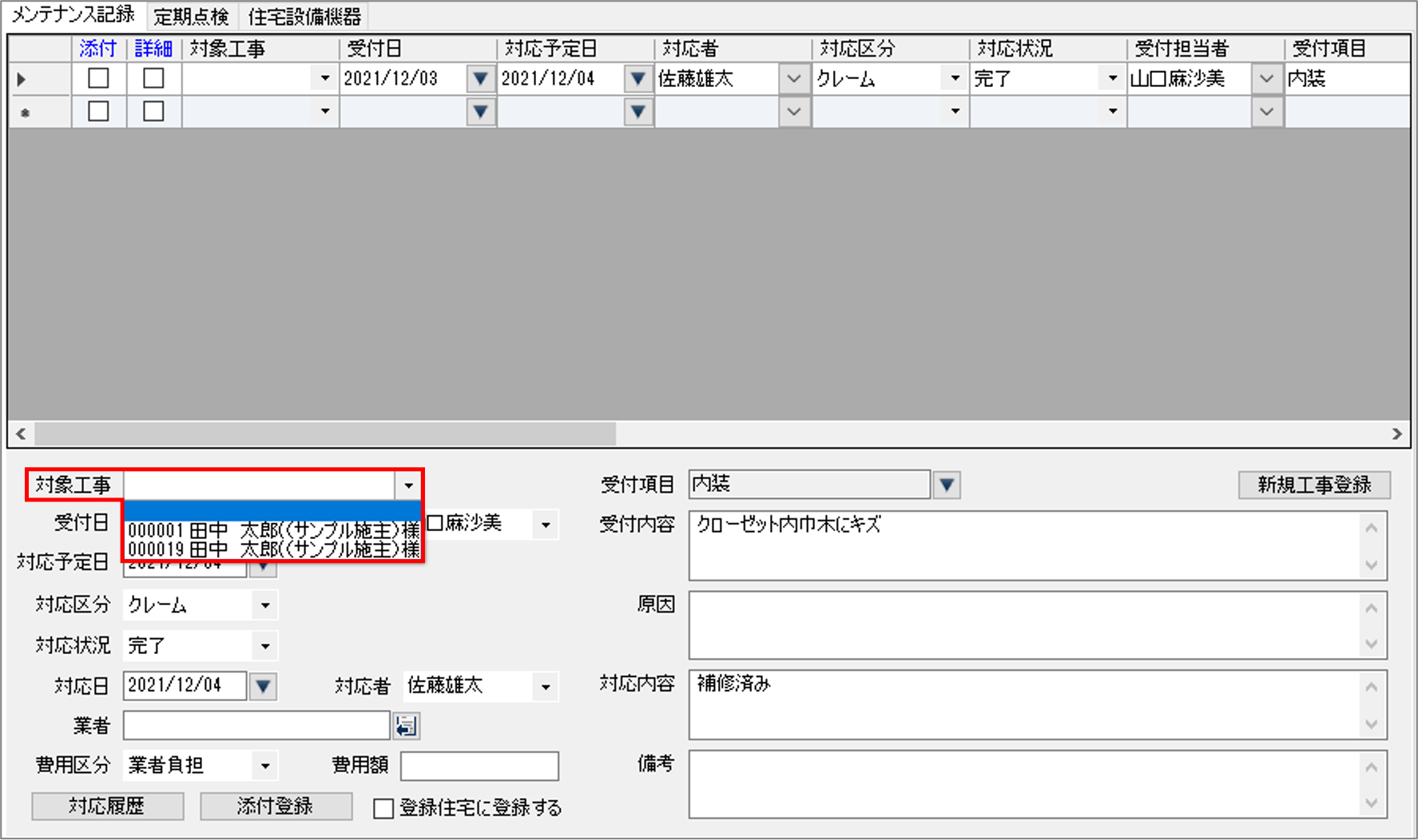The image size is (1418, 840).
Task: Expand the 対応区分 dropdown showing クレーム
Action: tap(265, 605)
